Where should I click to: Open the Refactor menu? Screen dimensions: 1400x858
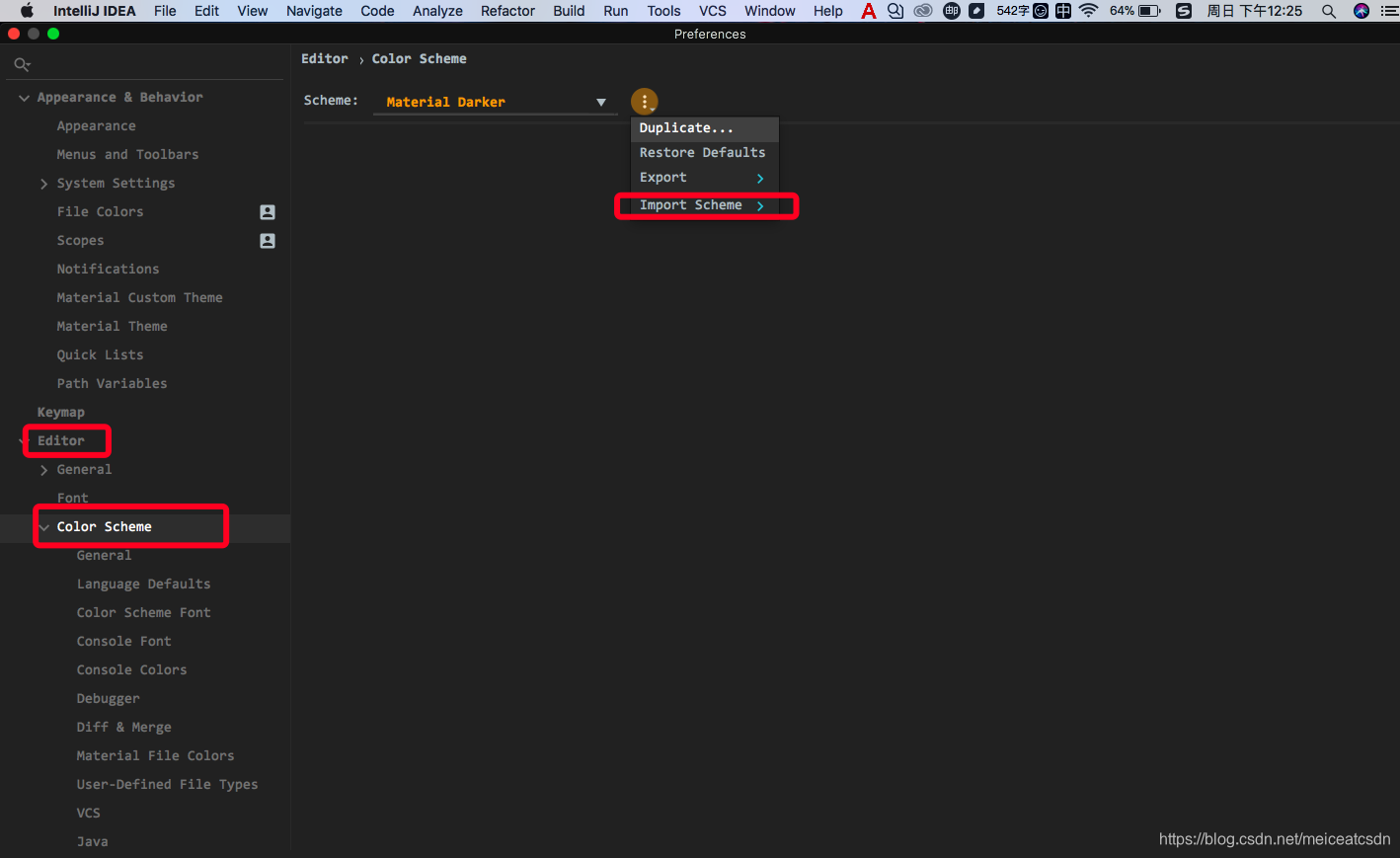507,11
